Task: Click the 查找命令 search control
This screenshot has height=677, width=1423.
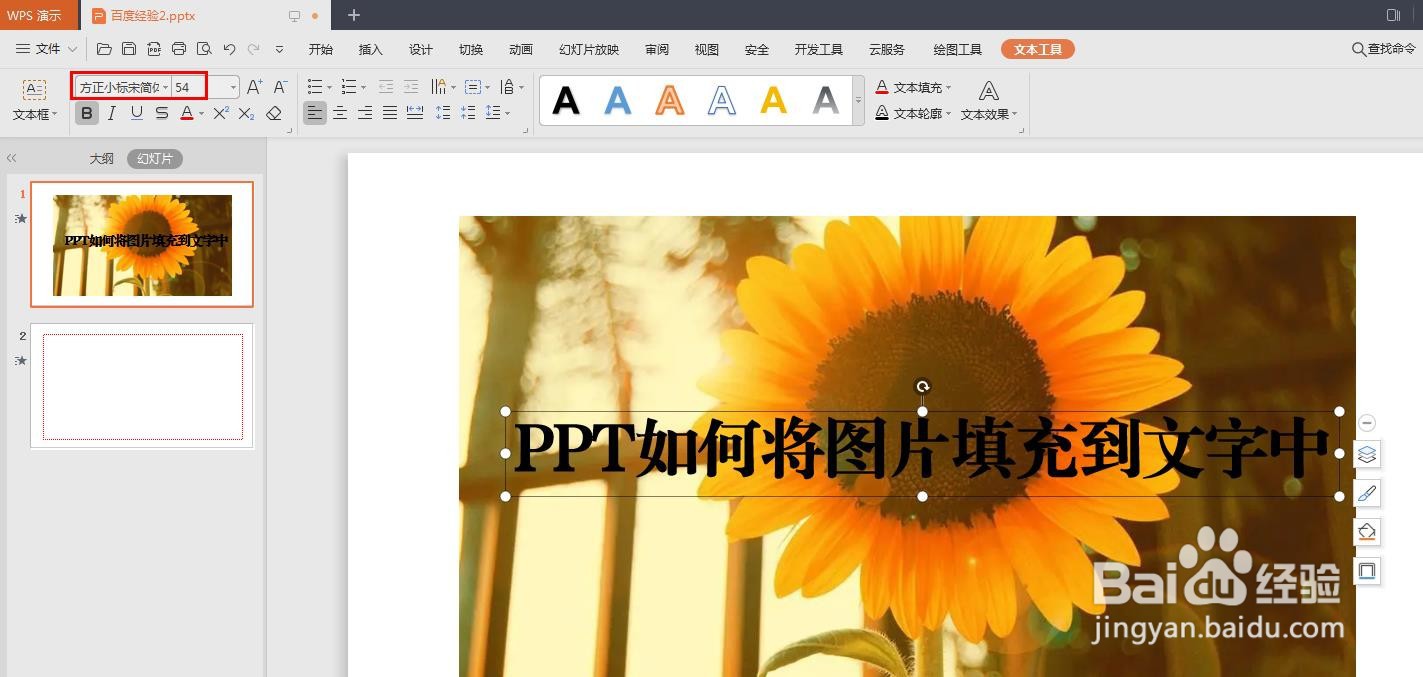Action: click(1384, 48)
